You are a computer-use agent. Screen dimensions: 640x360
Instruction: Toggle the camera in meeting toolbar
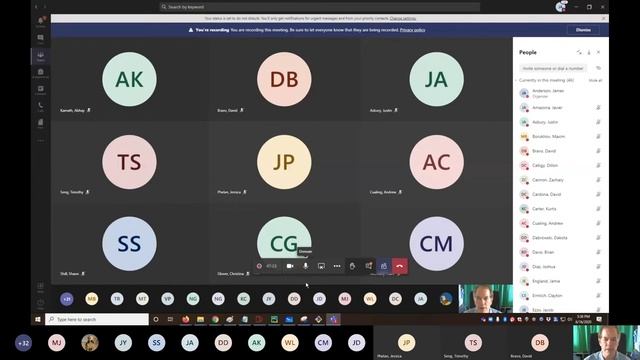click(290, 266)
